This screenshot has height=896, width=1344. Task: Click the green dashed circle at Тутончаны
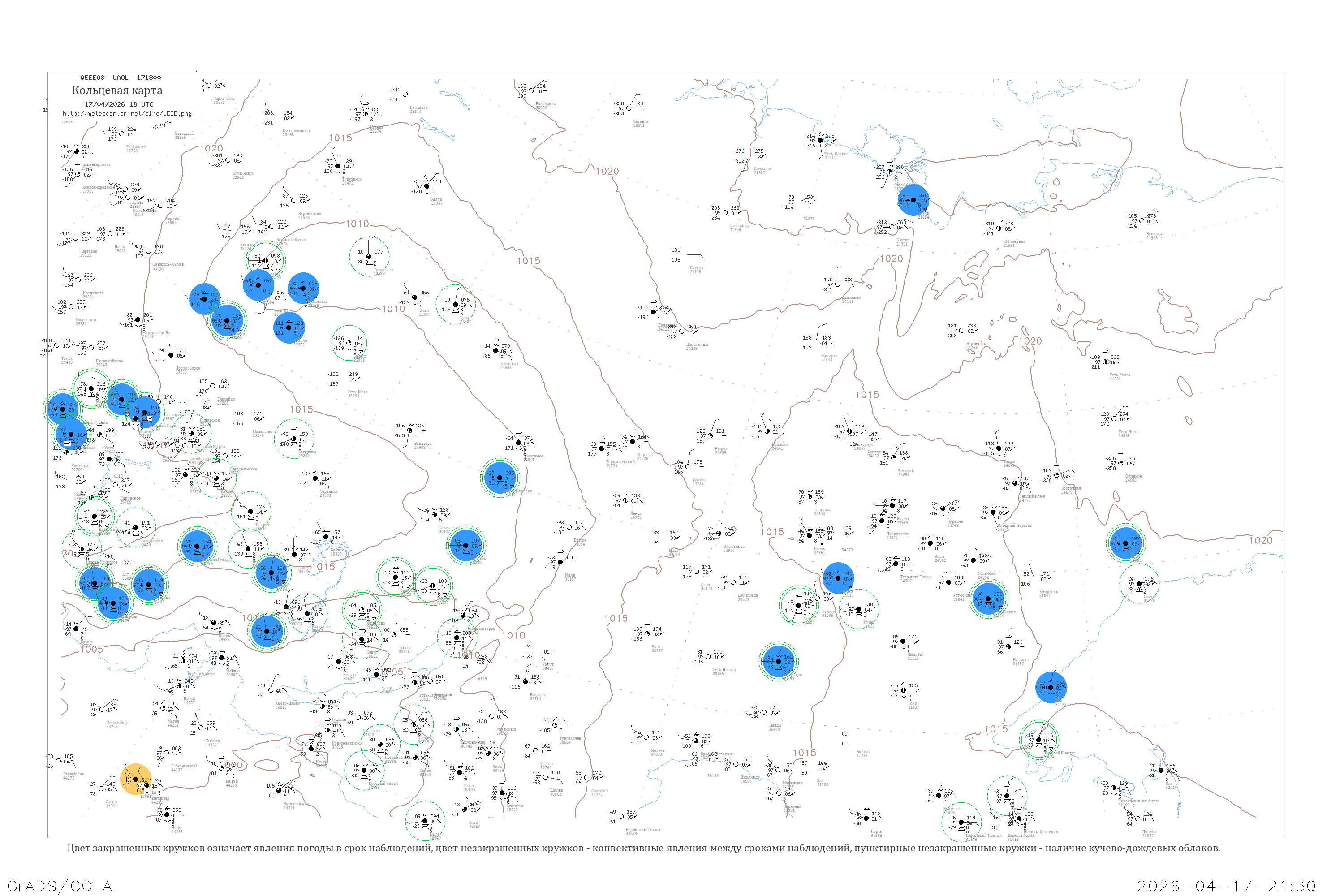click(369, 257)
